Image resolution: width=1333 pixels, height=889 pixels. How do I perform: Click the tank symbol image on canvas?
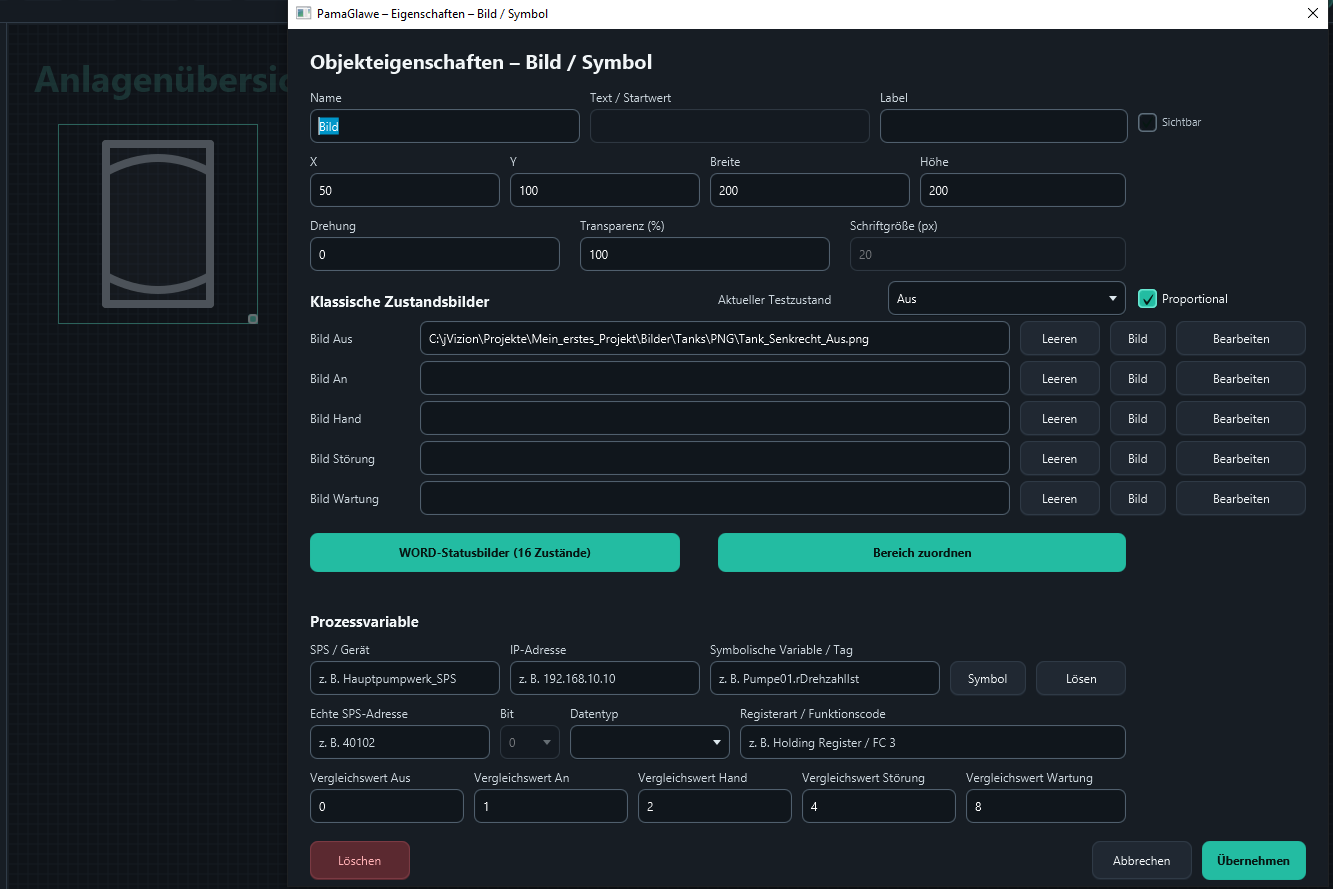coord(158,224)
